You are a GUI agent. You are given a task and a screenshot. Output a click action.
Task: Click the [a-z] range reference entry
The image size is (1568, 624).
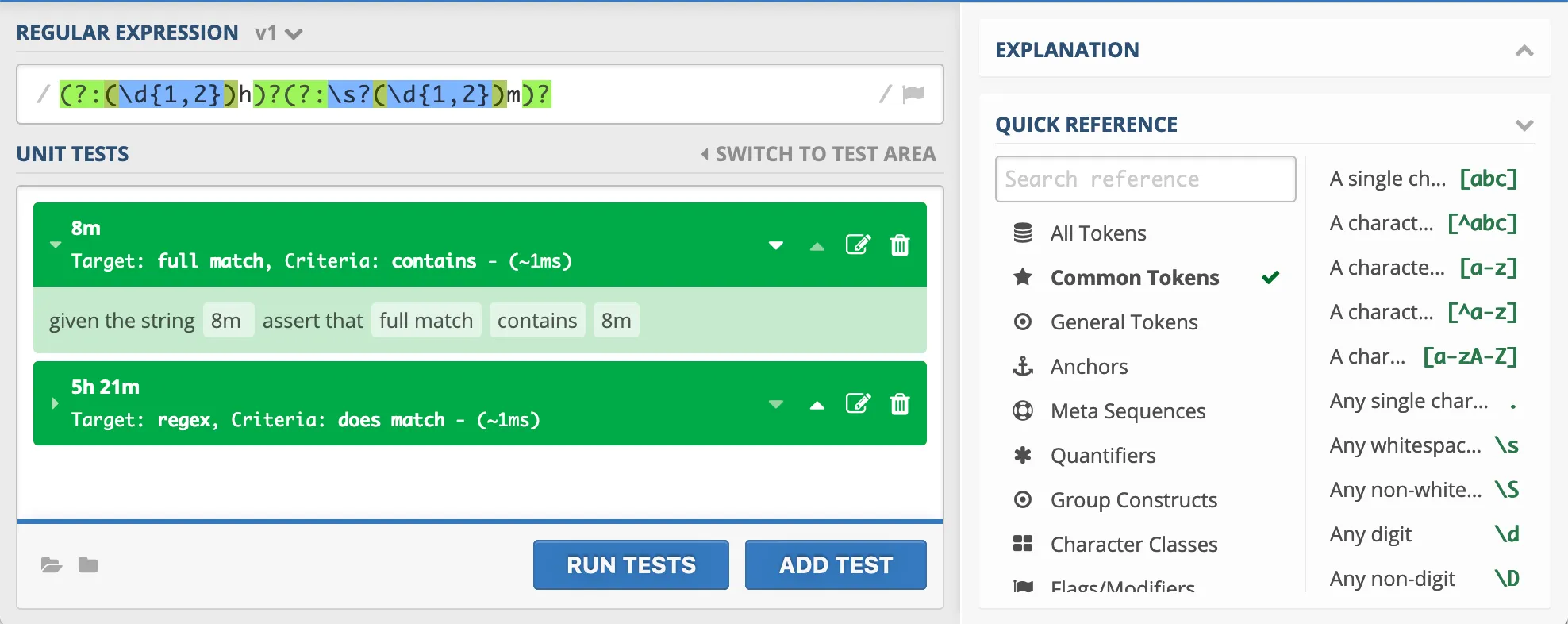(1424, 268)
